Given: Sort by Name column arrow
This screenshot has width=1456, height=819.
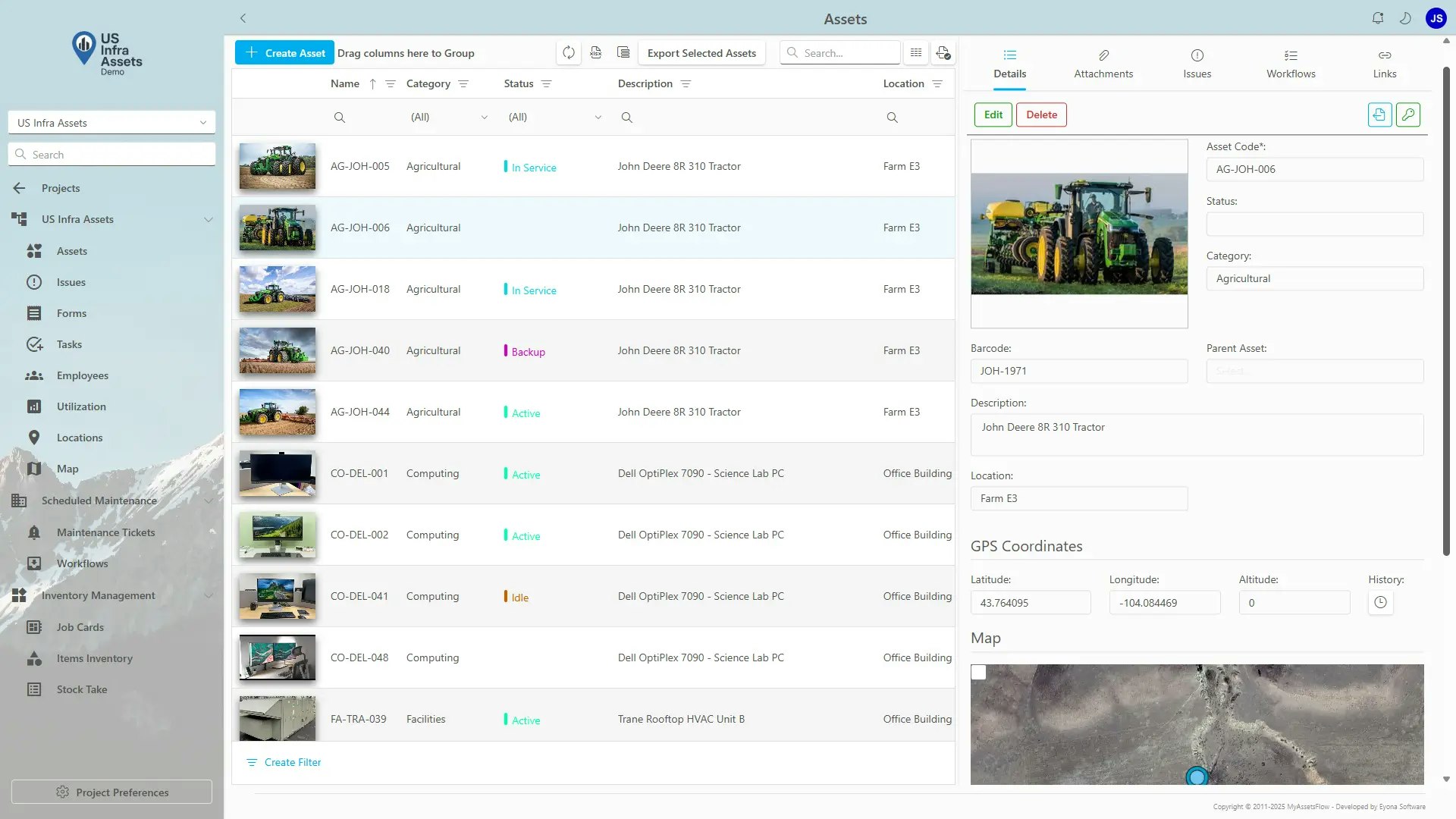Looking at the screenshot, I should tap(372, 83).
